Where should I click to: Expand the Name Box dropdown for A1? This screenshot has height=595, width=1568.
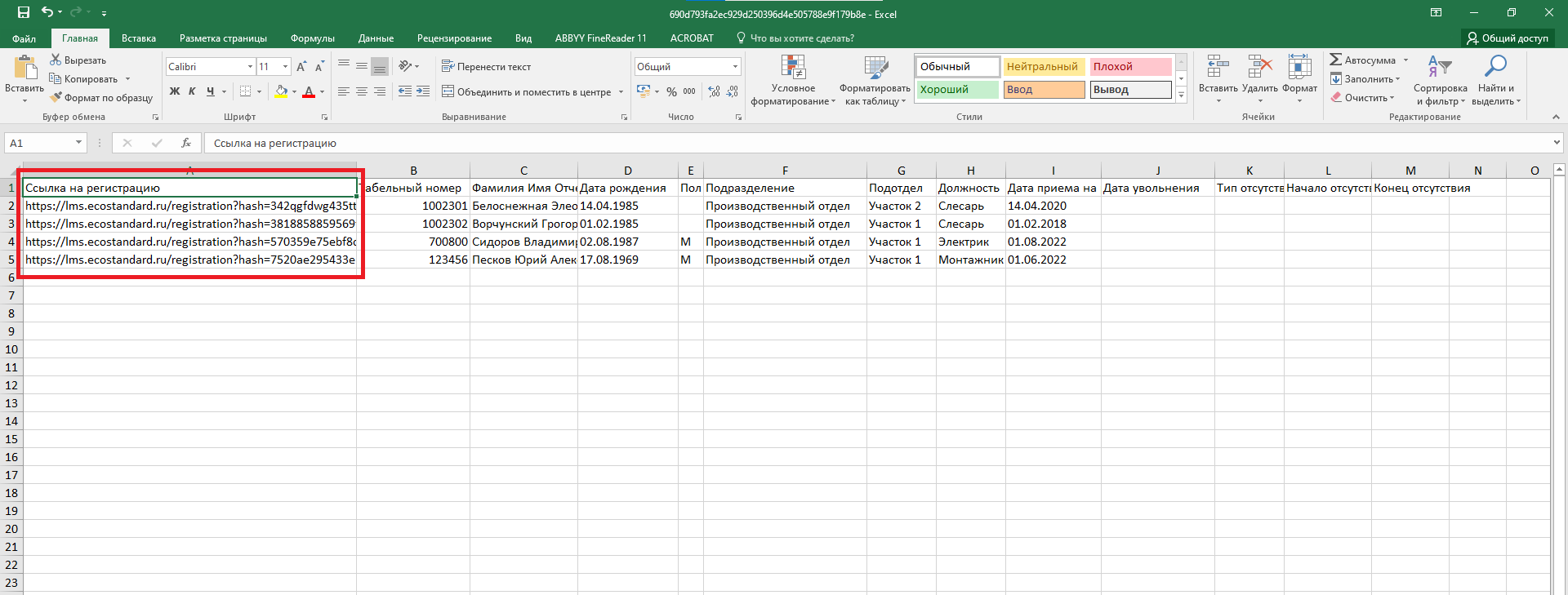[x=78, y=143]
